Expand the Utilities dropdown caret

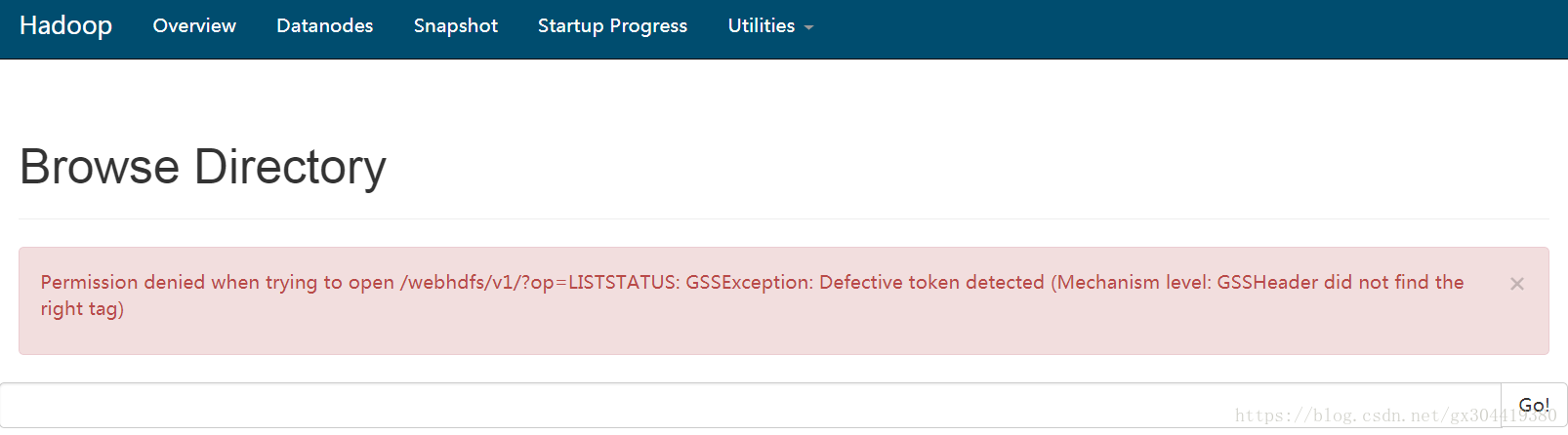tap(808, 27)
